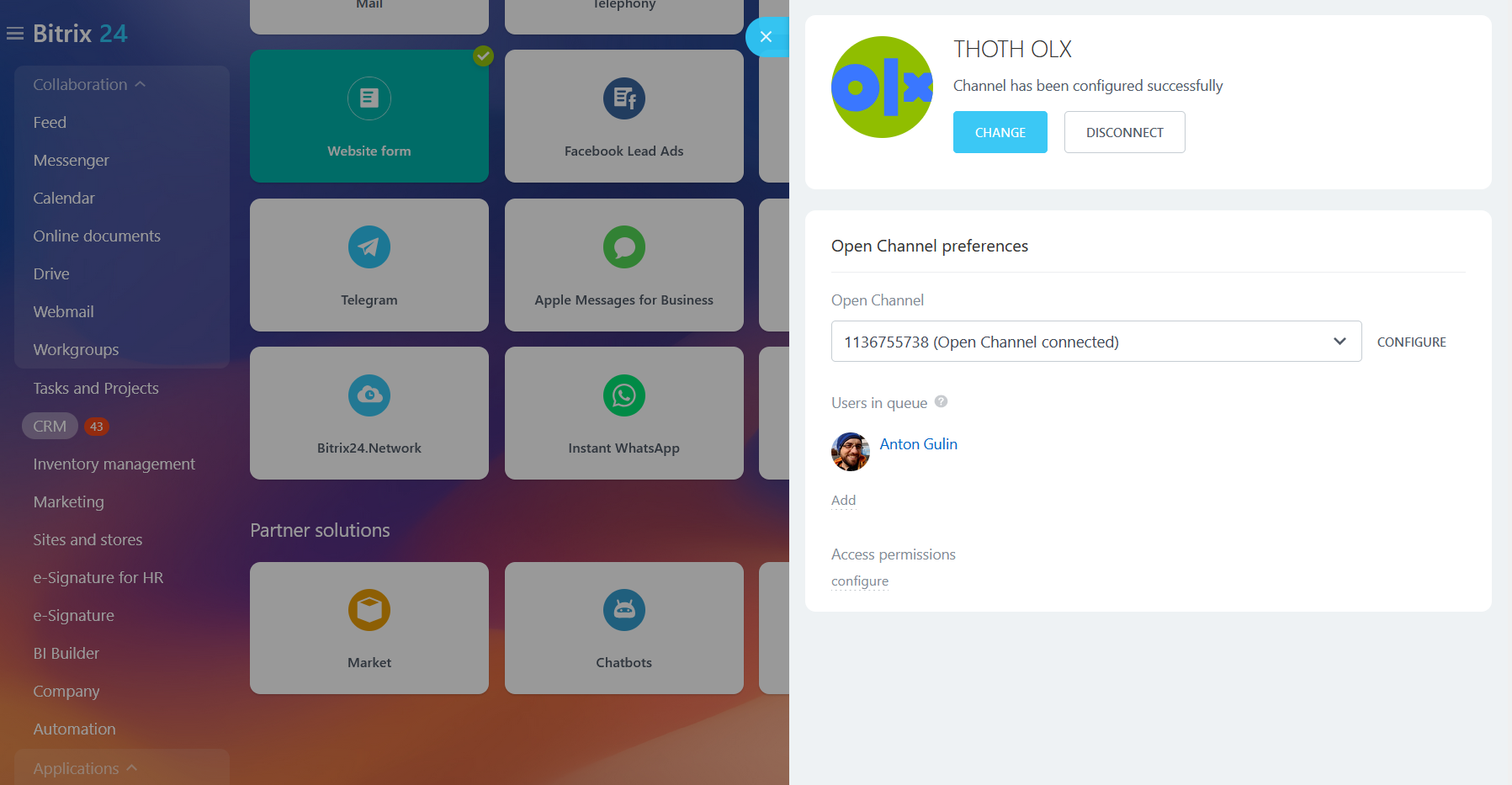Image resolution: width=1512 pixels, height=785 pixels.
Task: Open the Market partner card
Action: (369, 629)
